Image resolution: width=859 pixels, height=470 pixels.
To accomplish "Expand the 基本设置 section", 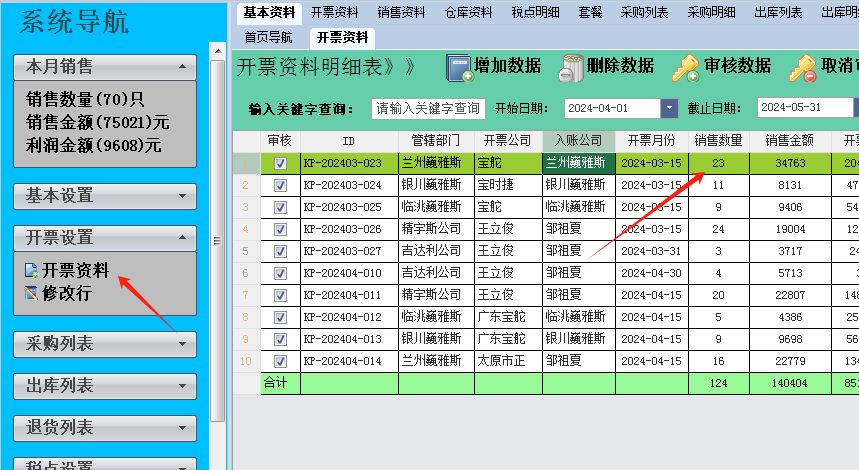I will (181, 195).
